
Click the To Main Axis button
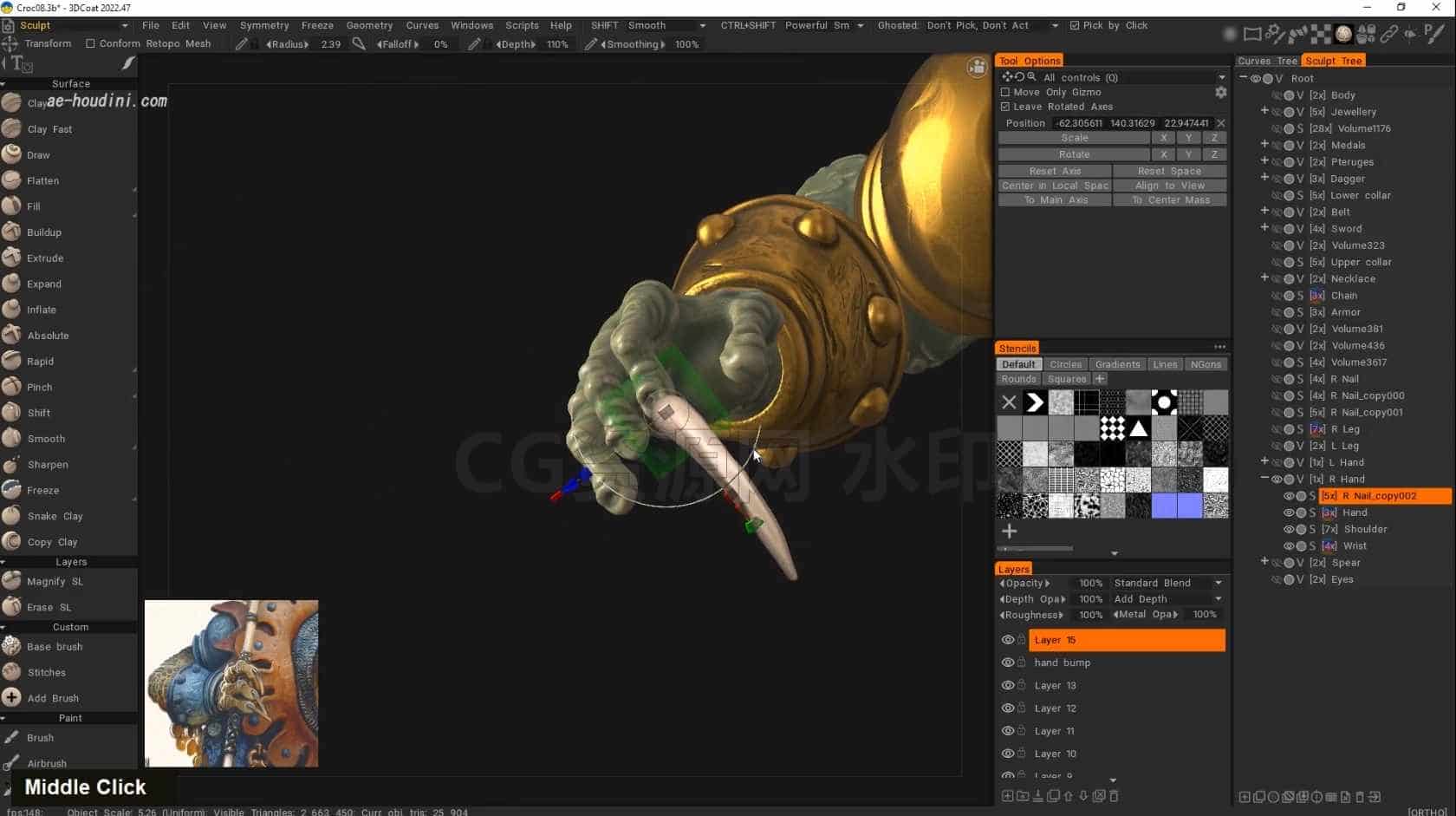tap(1055, 200)
